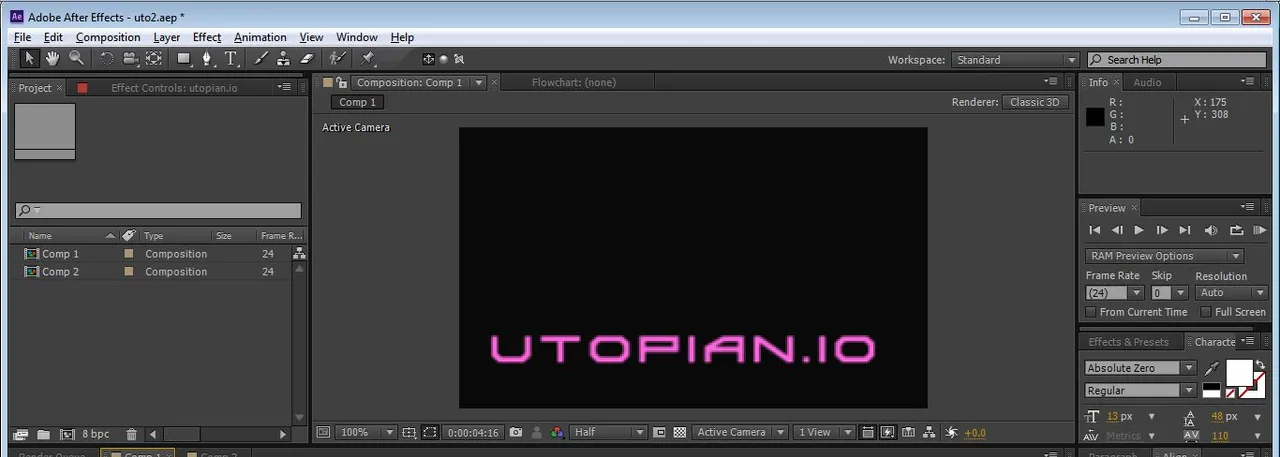Screen dimensions: 1280x457
Task: Open RAM Preview Options dropdown
Action: (x=1164, y=256)
